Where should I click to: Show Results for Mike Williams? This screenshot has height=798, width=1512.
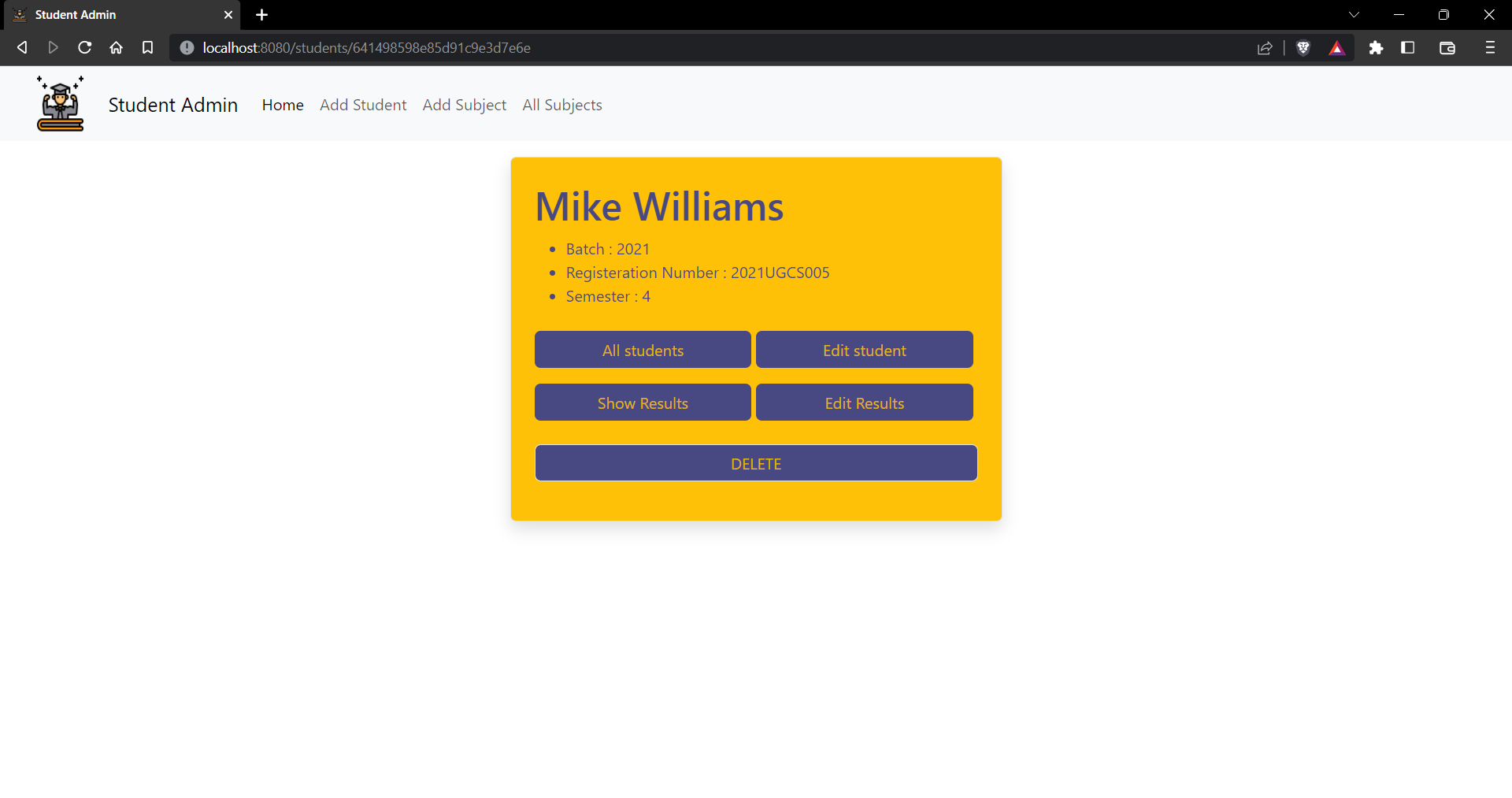tap(643, 403)
